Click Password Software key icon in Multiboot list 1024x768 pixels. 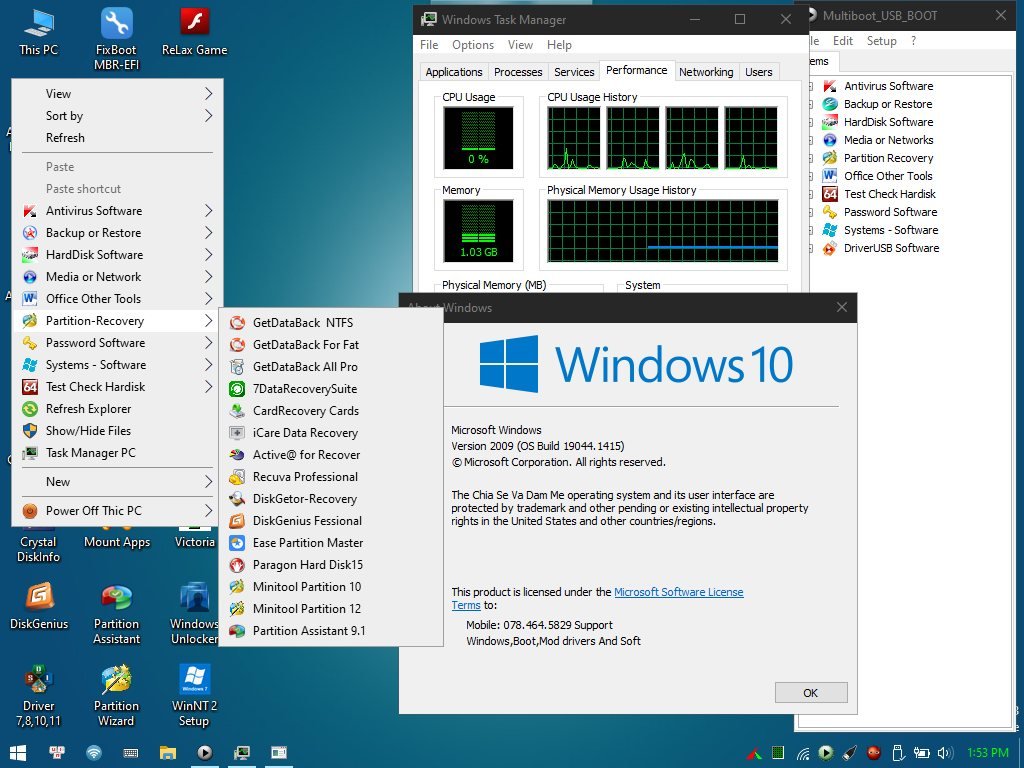tap(830, 212)
